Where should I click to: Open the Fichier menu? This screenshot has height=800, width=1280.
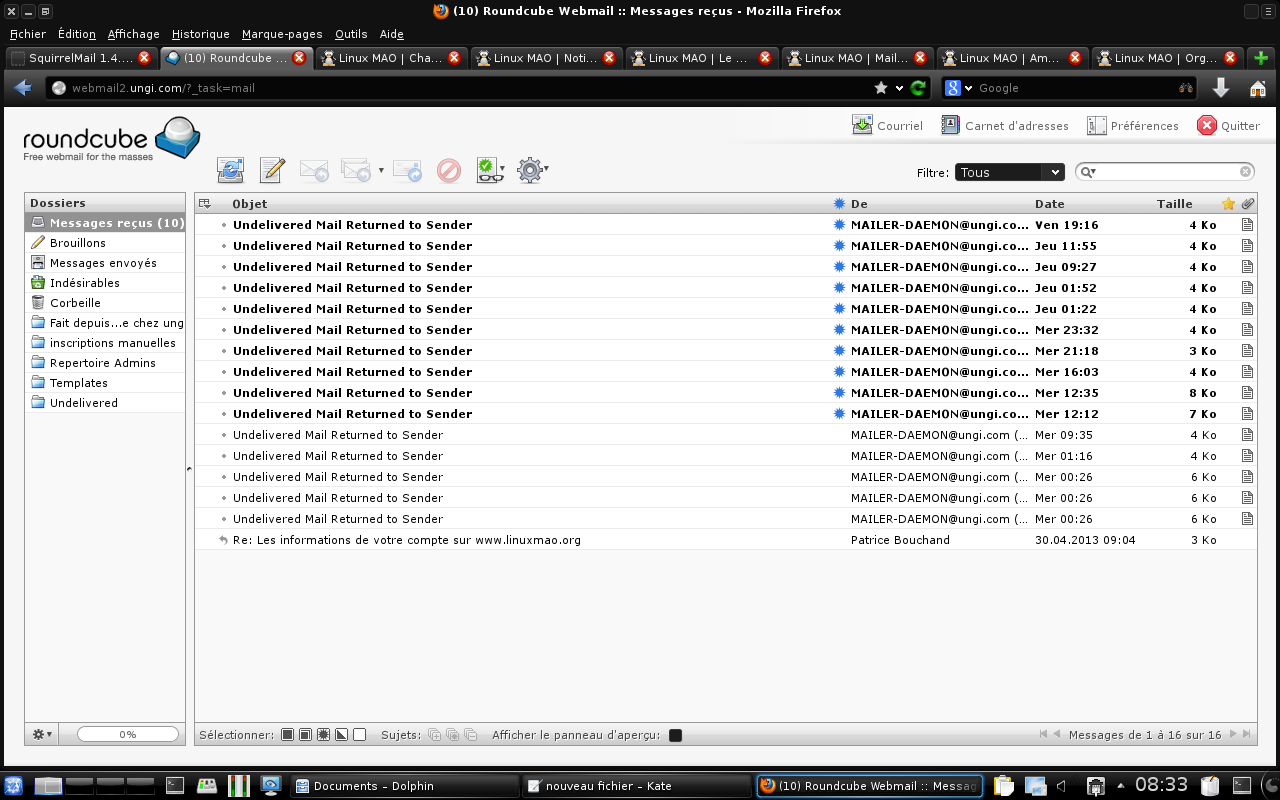pyautogui.click(x=28, y=34)
